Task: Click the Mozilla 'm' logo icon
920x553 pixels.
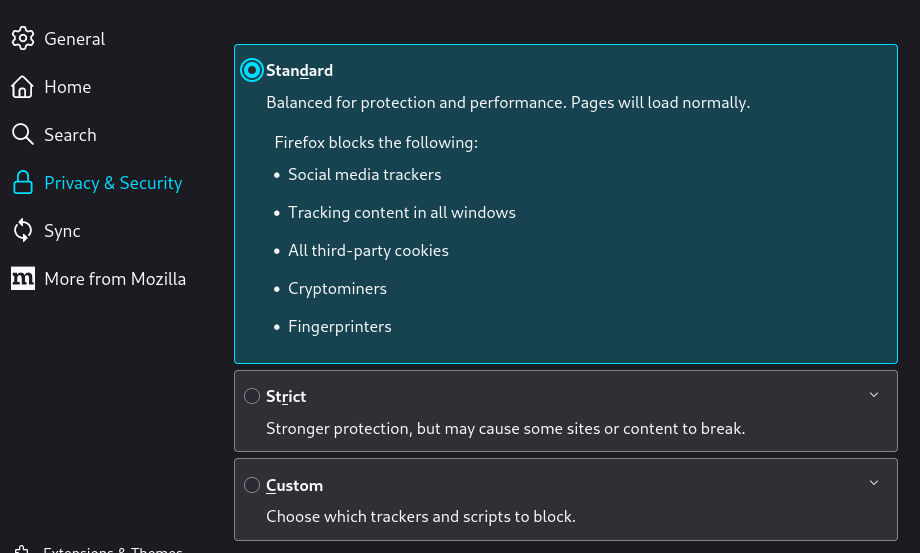Action: (x=23, y=279)
